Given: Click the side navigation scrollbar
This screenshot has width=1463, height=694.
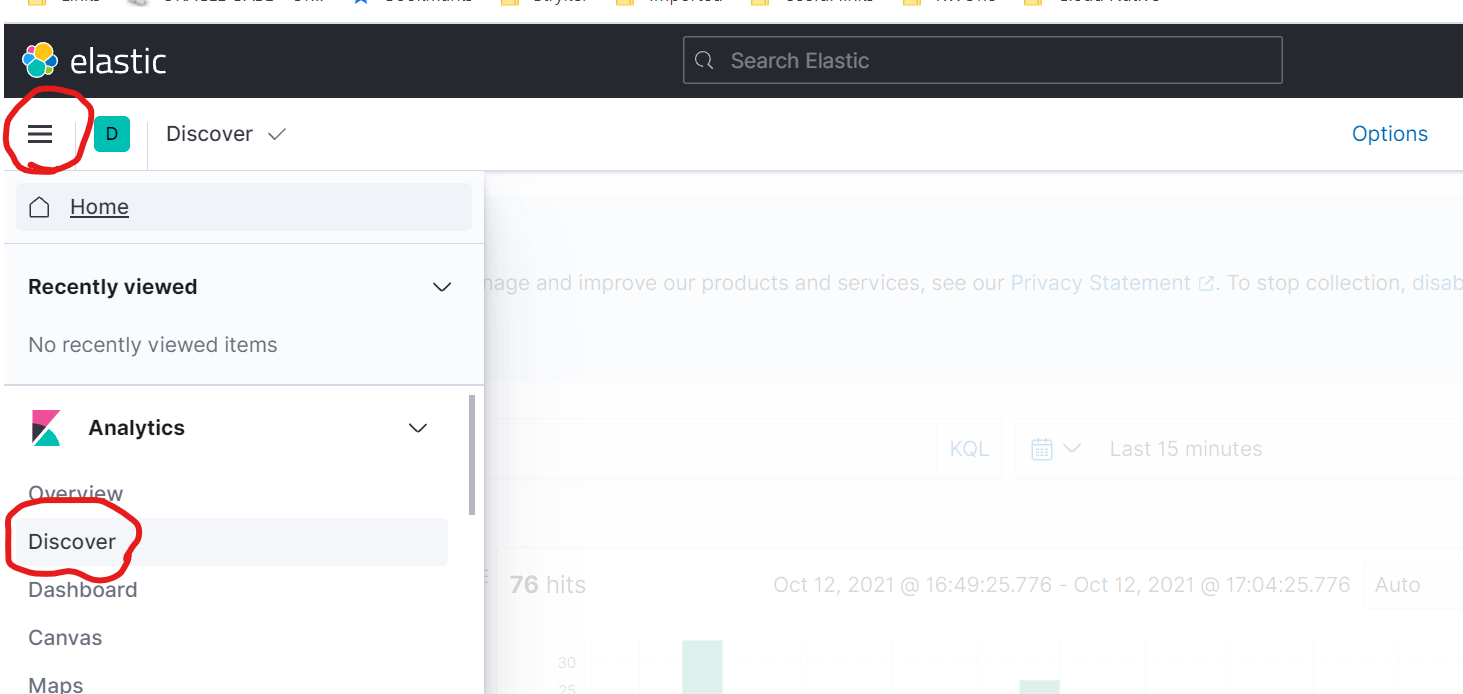Looking at the screenshot, I should point(472,455).
